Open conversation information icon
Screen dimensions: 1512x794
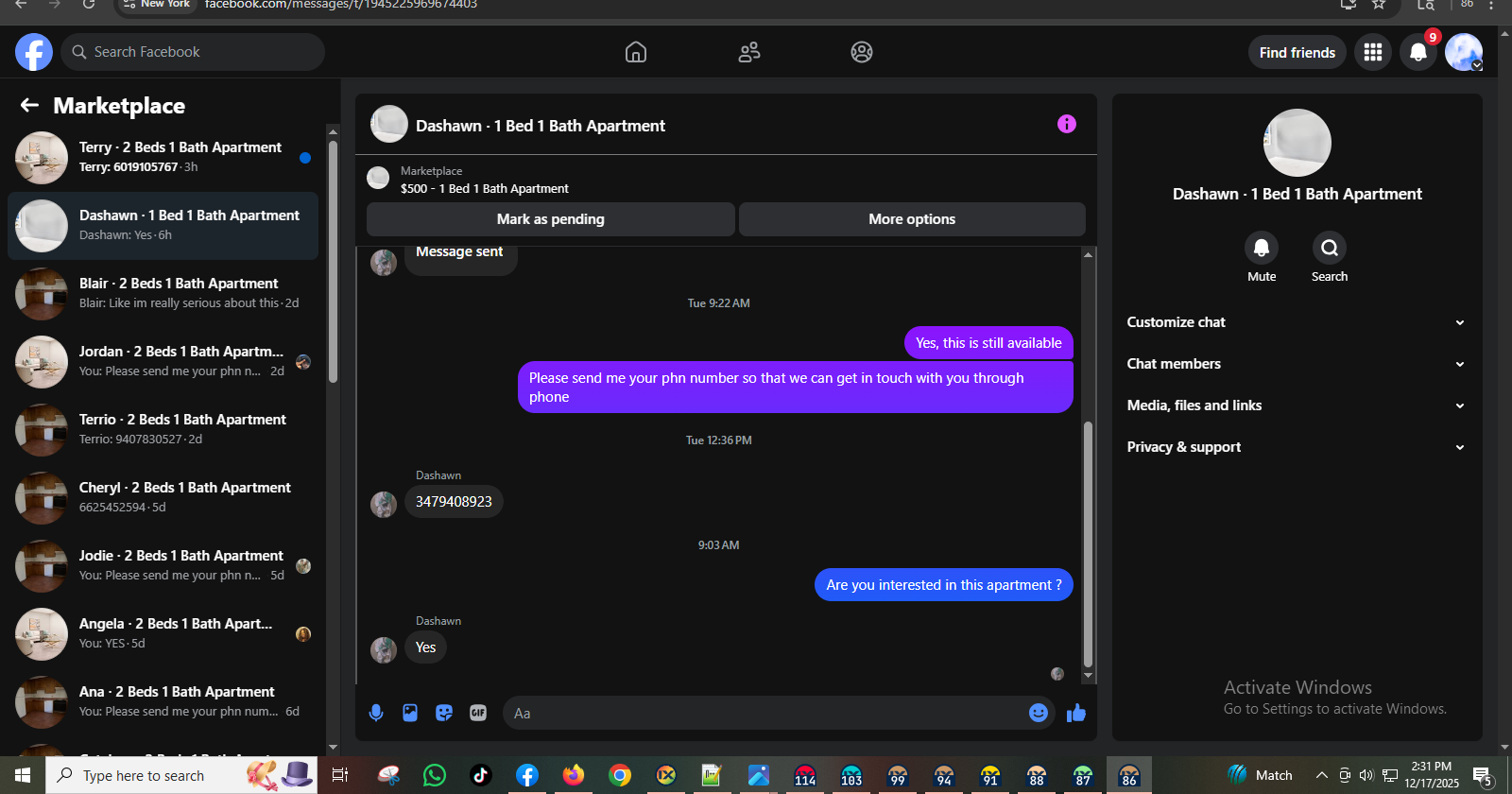1067,124
